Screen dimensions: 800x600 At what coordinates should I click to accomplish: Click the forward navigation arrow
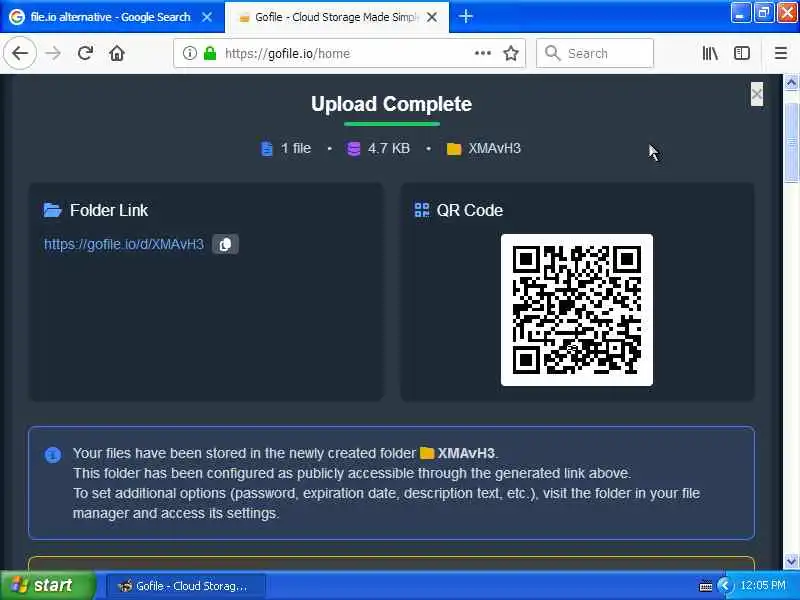tap(53, 53)
